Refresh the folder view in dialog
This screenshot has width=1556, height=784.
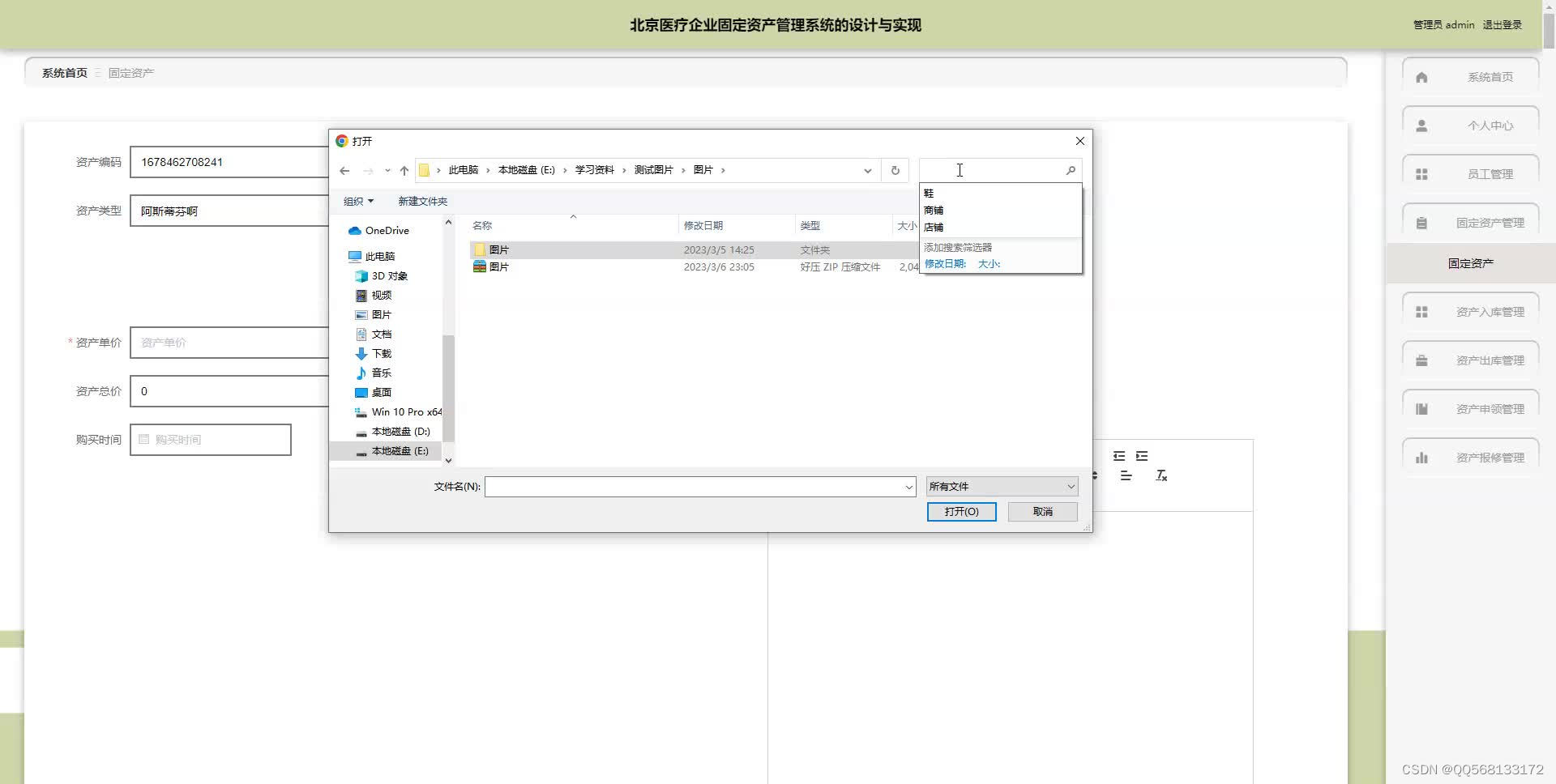tap(896, 171)
